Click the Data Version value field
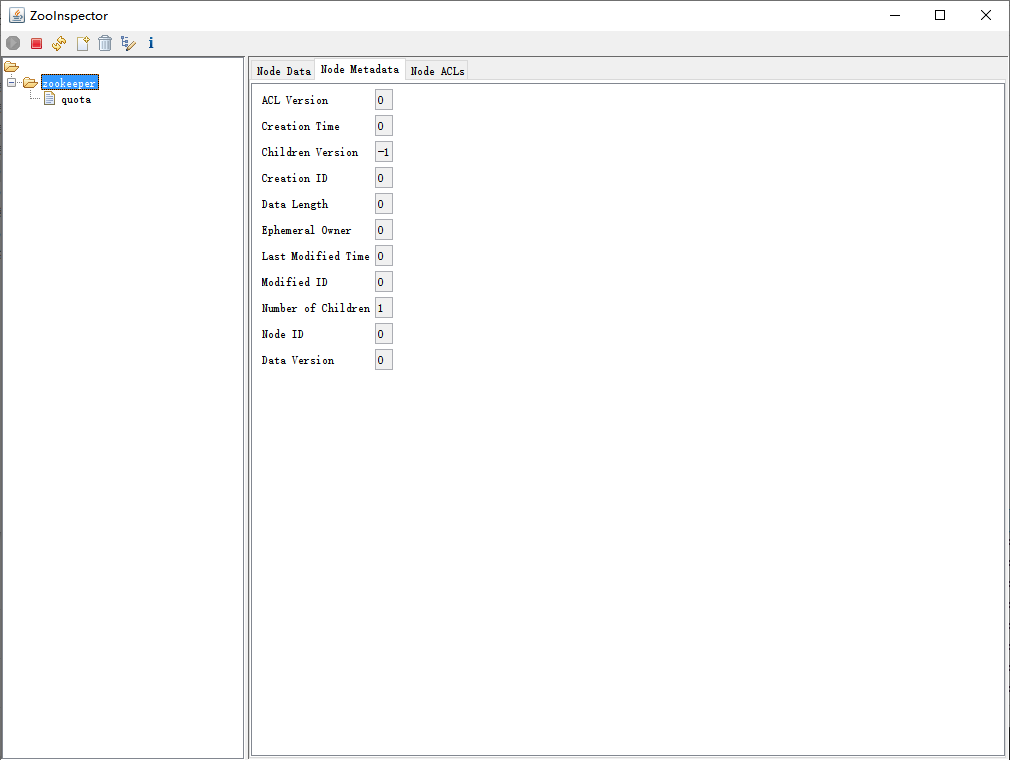The width and height of the screenshot is (1010, 760). click(384, 360)
